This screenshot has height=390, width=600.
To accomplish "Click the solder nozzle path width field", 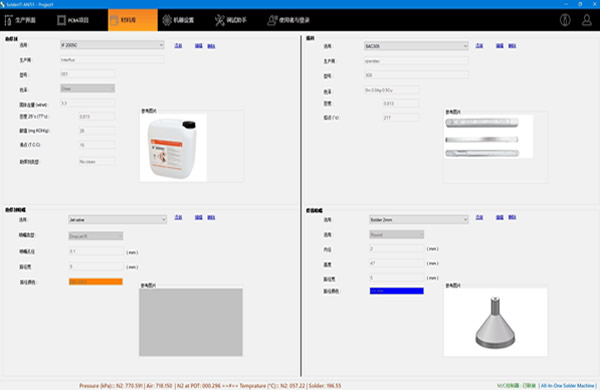I will click(x=397, y=278).
